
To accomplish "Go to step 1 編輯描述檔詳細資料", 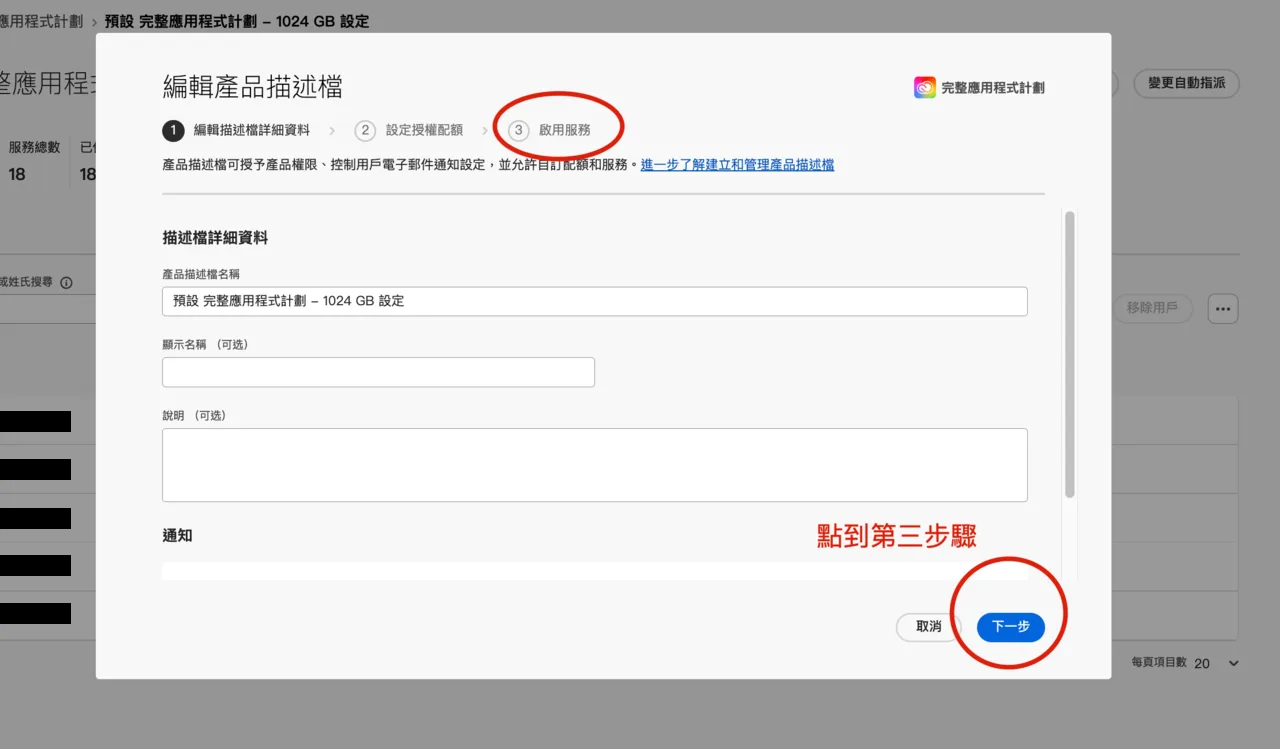I will tap(236, 130).
